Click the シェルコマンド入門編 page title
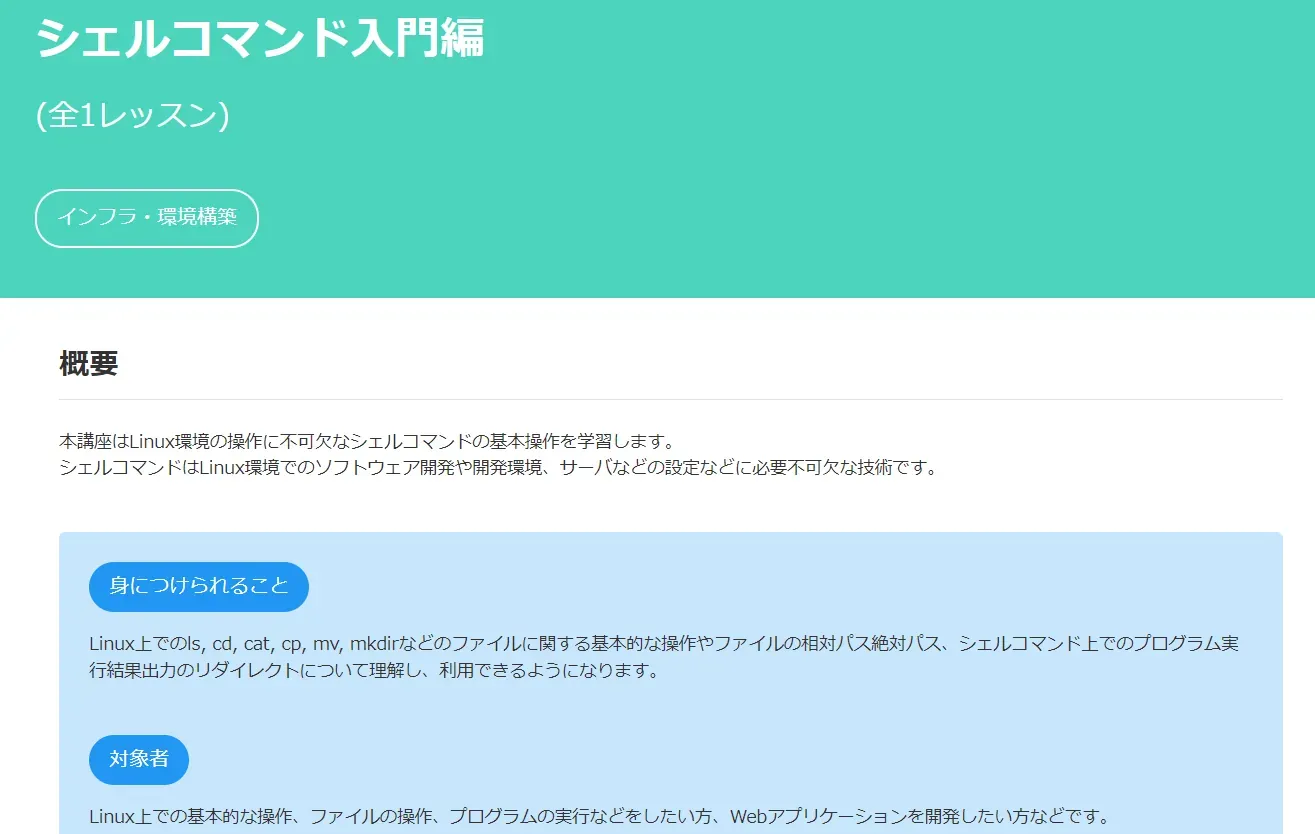This screenshot has height=834, width=1315. pyautogui.click(x=260, y=38)
